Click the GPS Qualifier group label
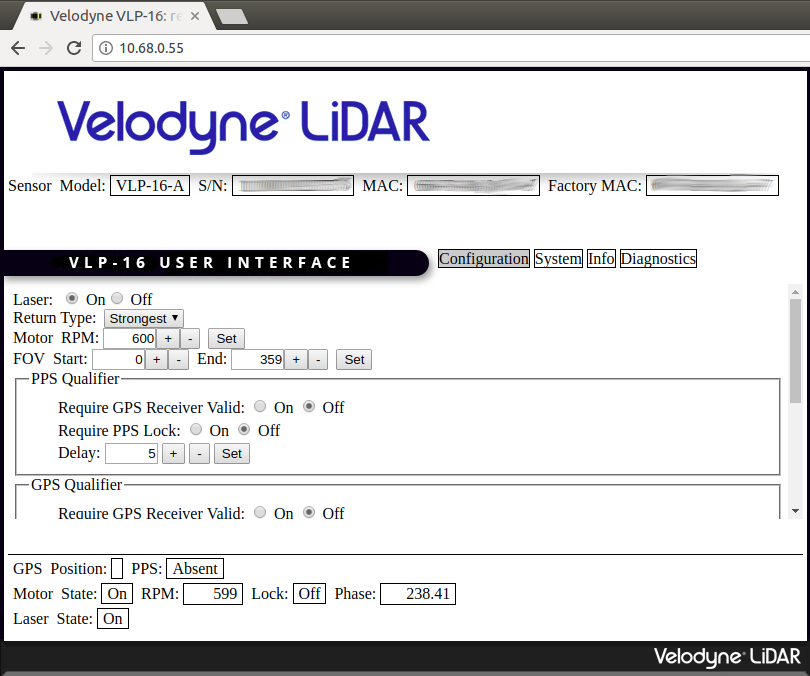The height and width of the screenshot is (676, 810). (x=76, y=485)
